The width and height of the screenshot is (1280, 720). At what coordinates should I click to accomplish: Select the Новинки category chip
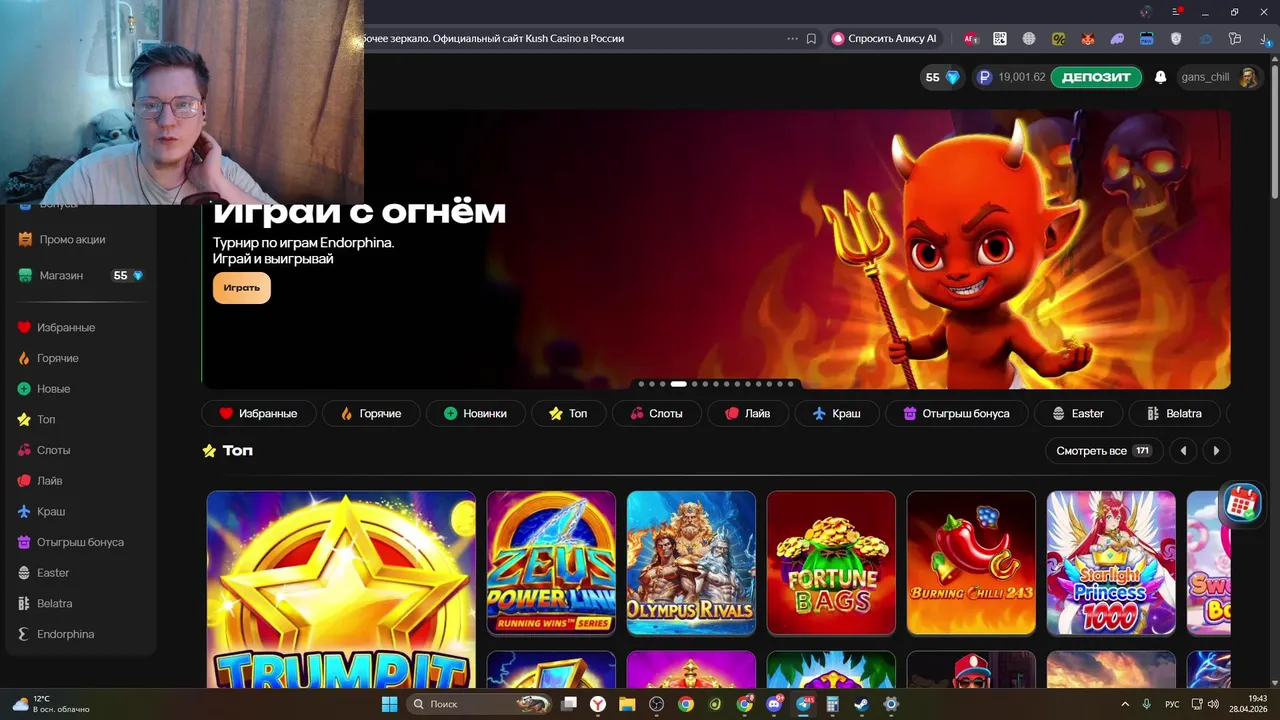[x=475, y=413]
